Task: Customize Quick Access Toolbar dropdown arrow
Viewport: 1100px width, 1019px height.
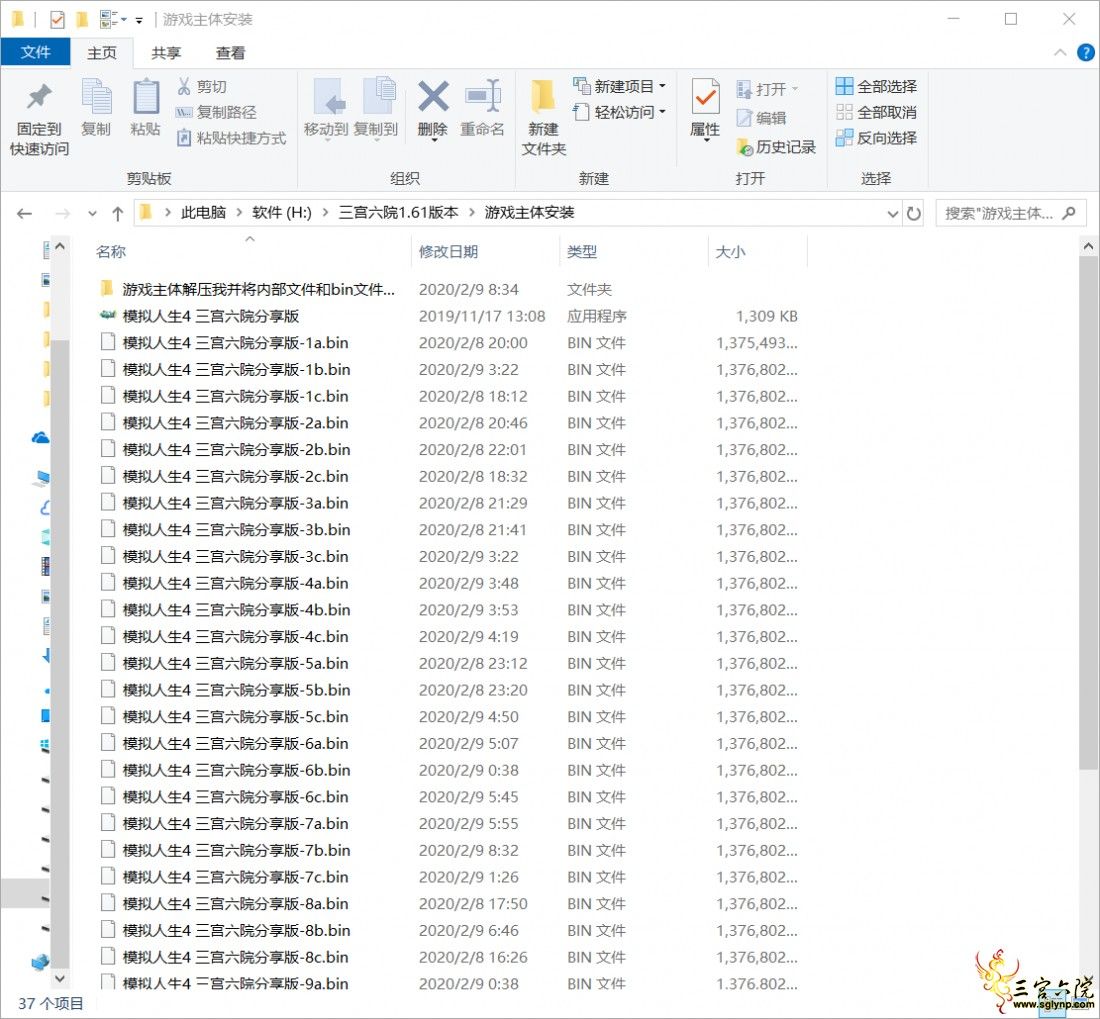Action: 139,20
